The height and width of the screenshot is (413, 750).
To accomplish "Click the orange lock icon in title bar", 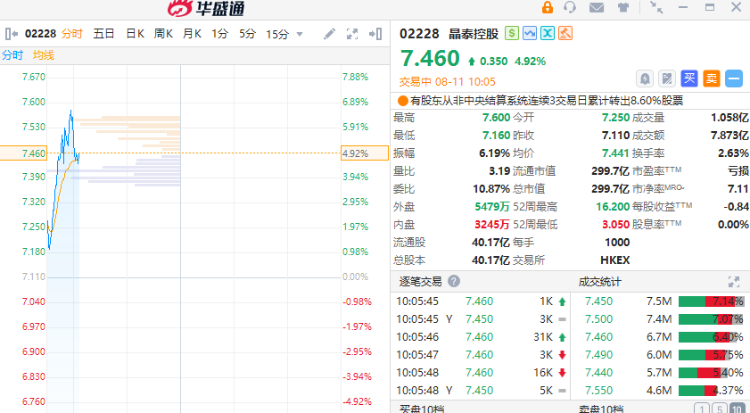I will [547, 8].
